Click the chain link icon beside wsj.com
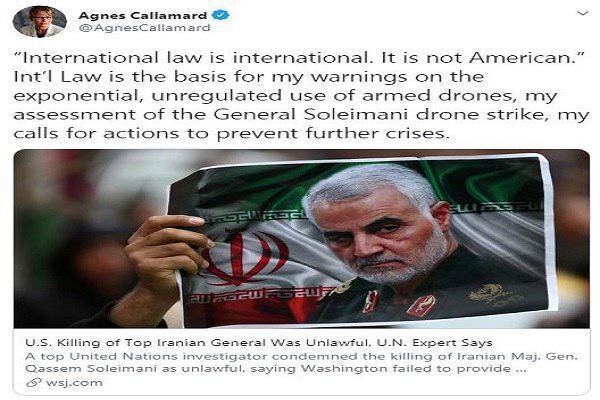The height and width of the screenshot is (400, 600). coord(34,382)
